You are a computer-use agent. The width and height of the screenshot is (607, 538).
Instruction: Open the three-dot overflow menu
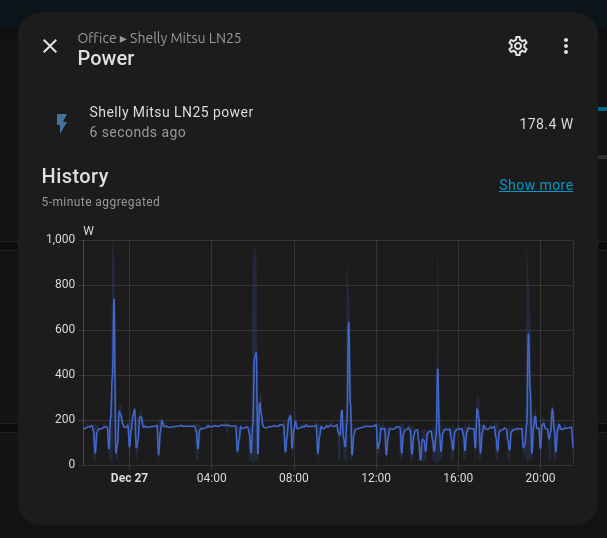[565, 46]
